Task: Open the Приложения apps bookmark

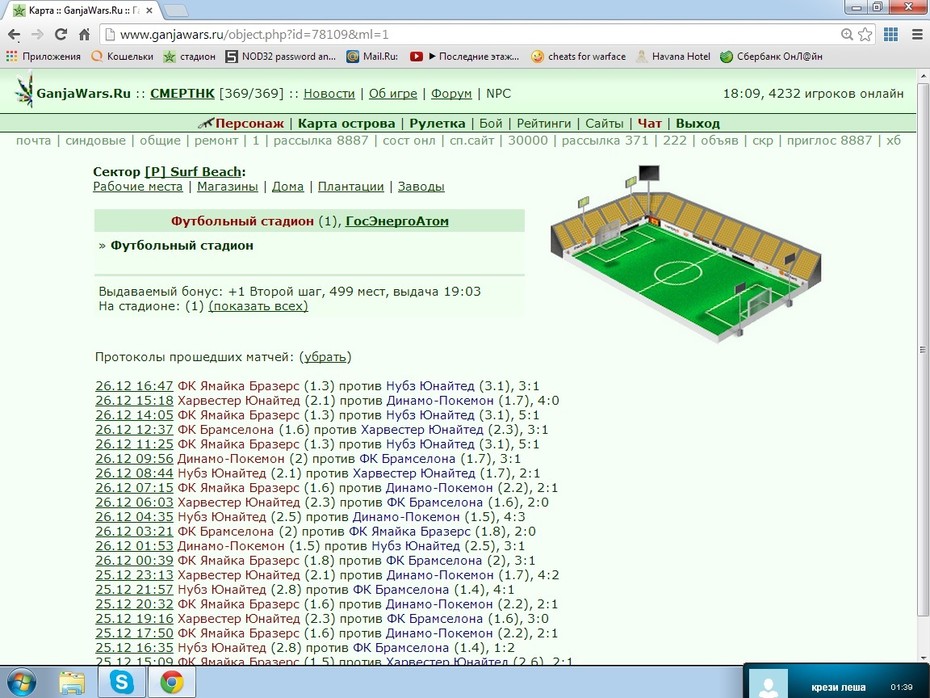Action: pos(43,56)
